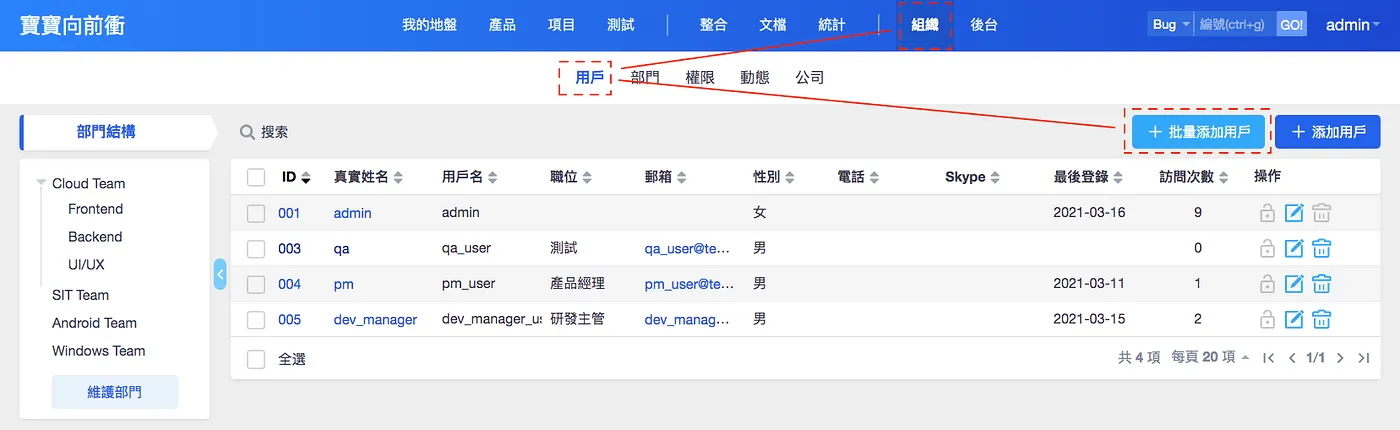1400x430 pixels.
Task: Toggle the 全選 checkbox at bottom
Action: [x=256, y=359]
